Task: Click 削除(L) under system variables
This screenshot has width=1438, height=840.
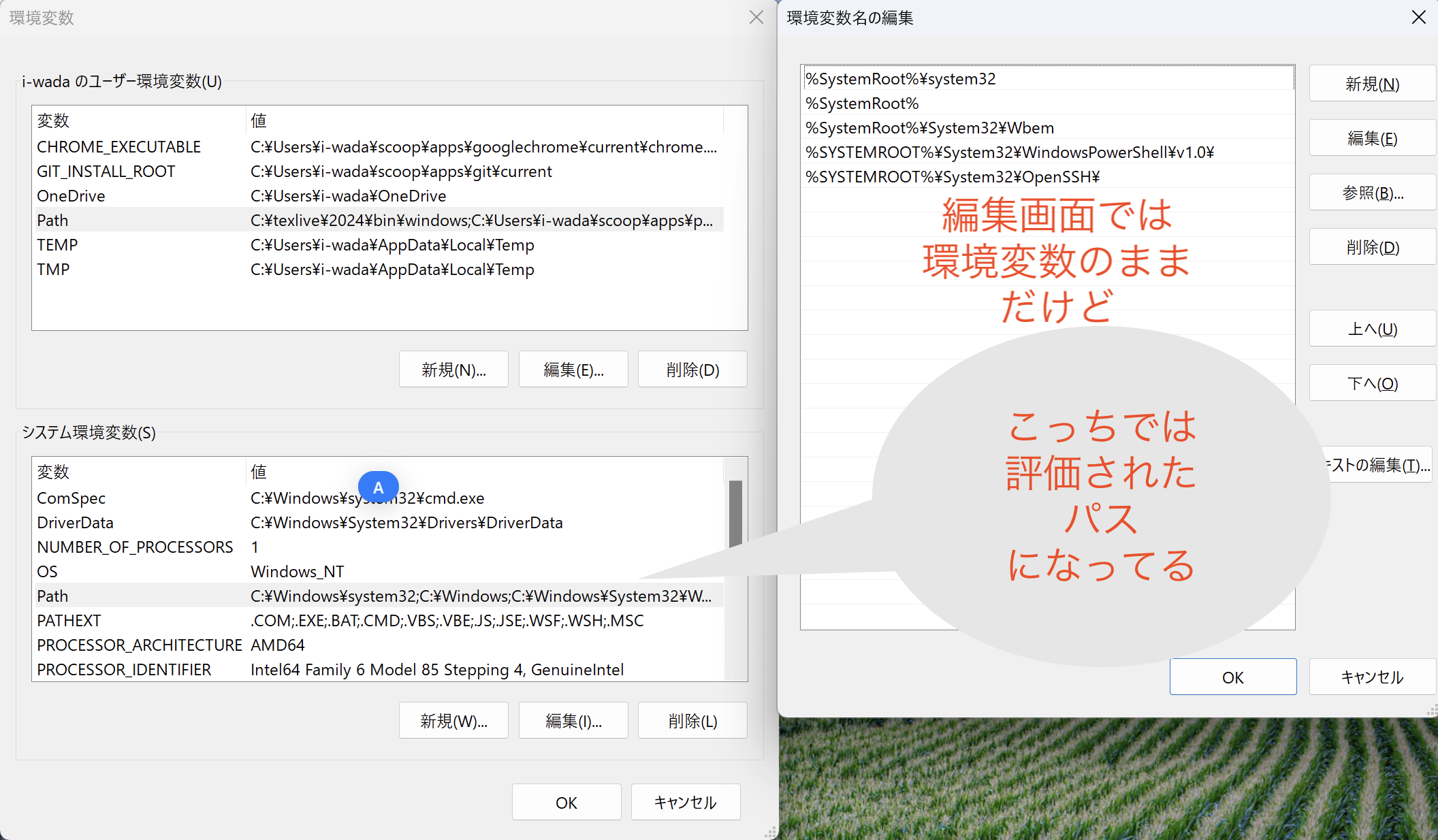Action: (692, 721)
